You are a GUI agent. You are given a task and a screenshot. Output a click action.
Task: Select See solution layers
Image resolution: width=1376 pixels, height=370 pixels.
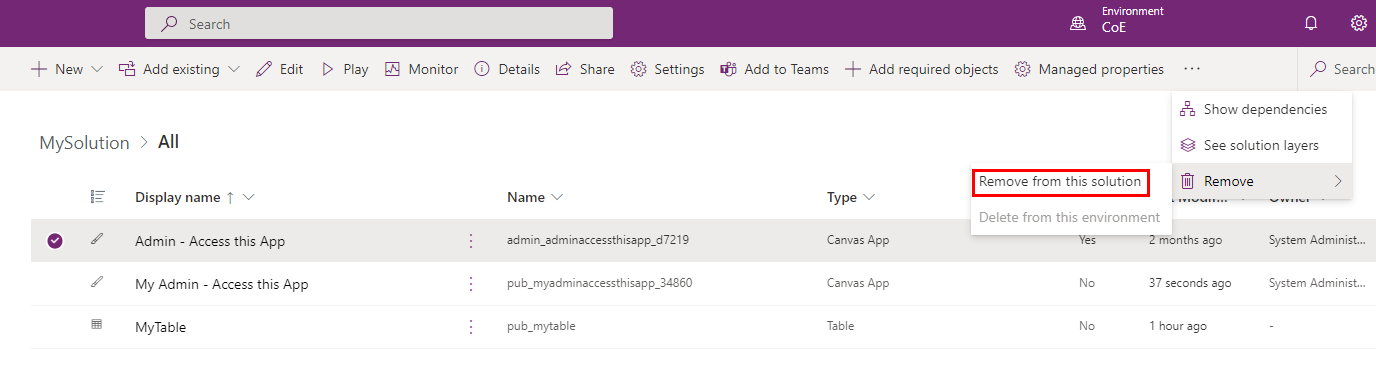(x=1262, y=145)
